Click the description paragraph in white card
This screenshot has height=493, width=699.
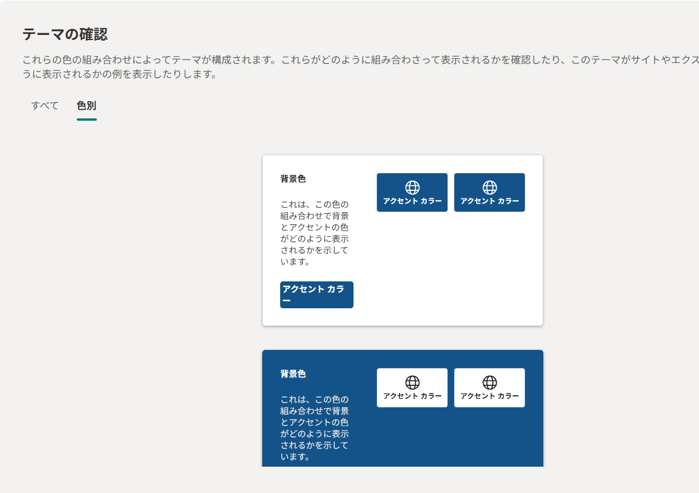tap(315, 233)
